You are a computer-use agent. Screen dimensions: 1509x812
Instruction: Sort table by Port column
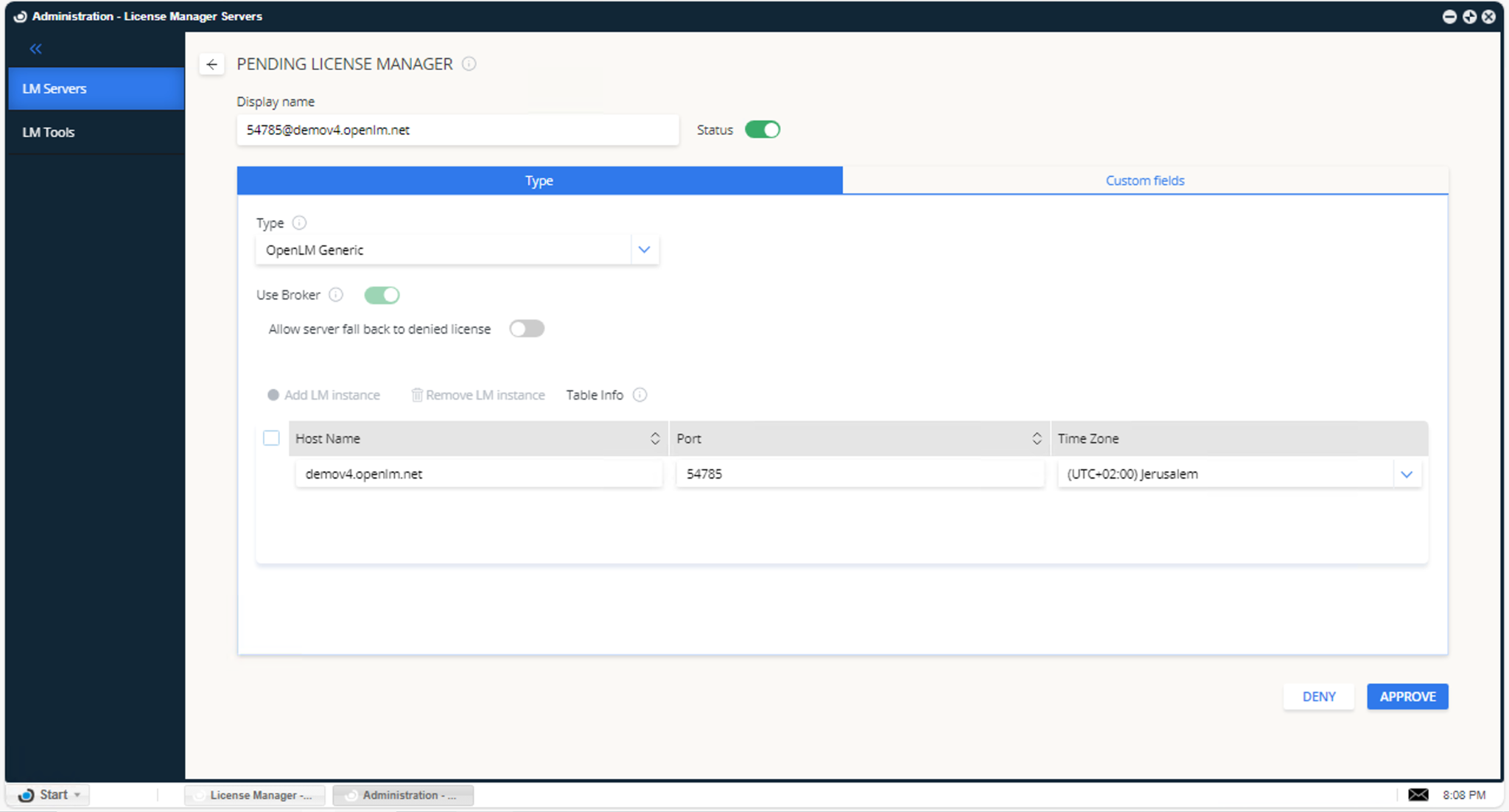[1036, 438]
